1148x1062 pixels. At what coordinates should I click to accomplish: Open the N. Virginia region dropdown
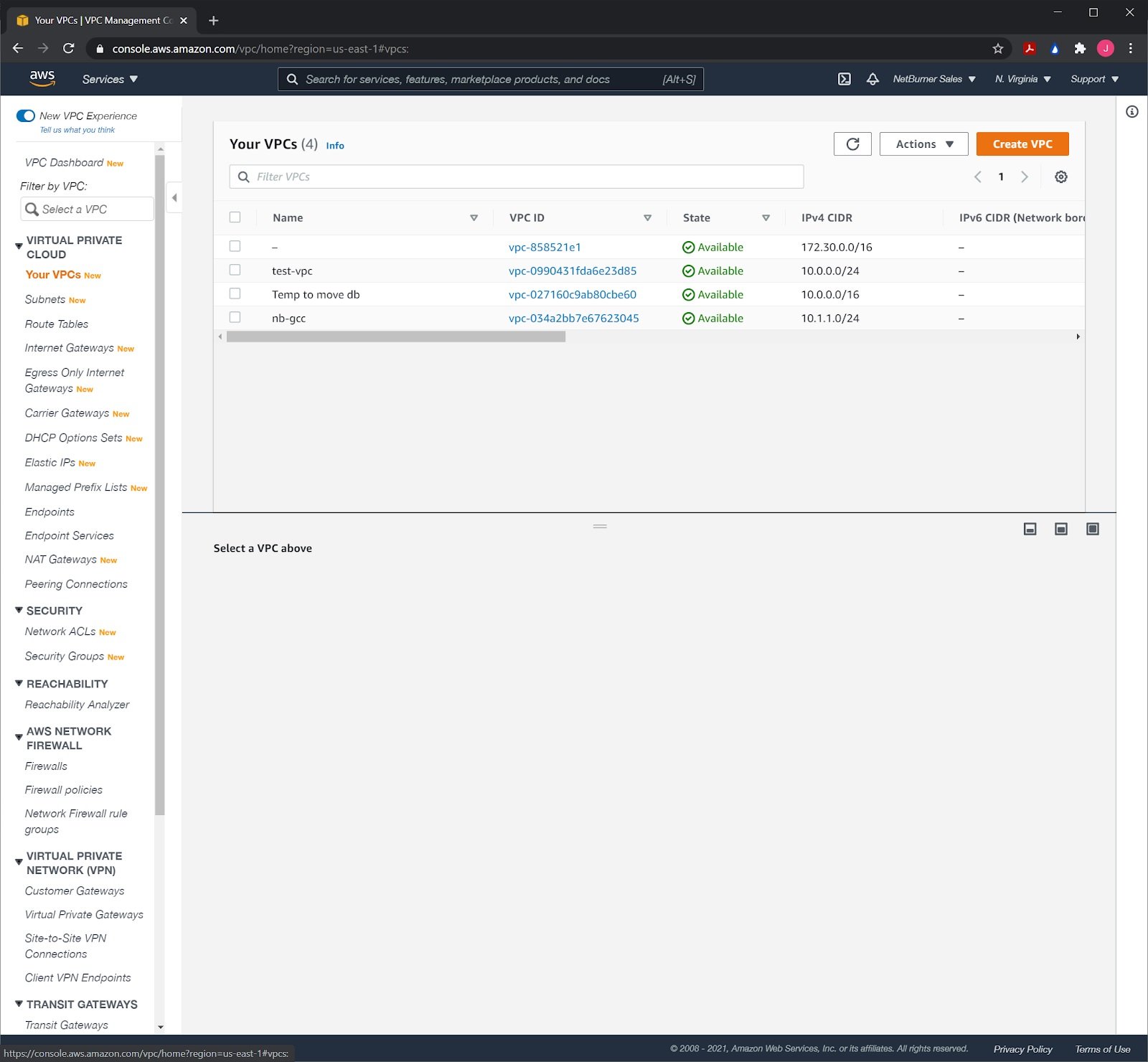point(1022,79)
